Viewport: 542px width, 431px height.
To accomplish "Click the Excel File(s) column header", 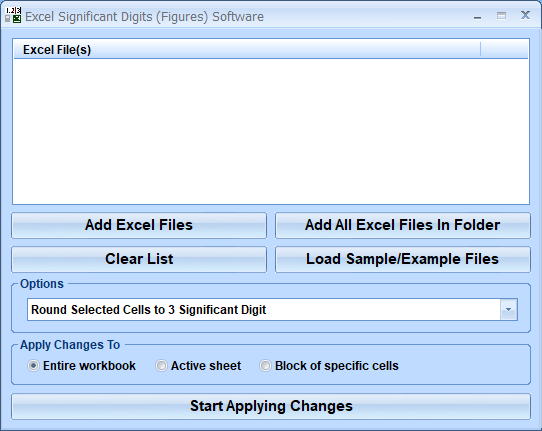I will click(x=247, y=50).
